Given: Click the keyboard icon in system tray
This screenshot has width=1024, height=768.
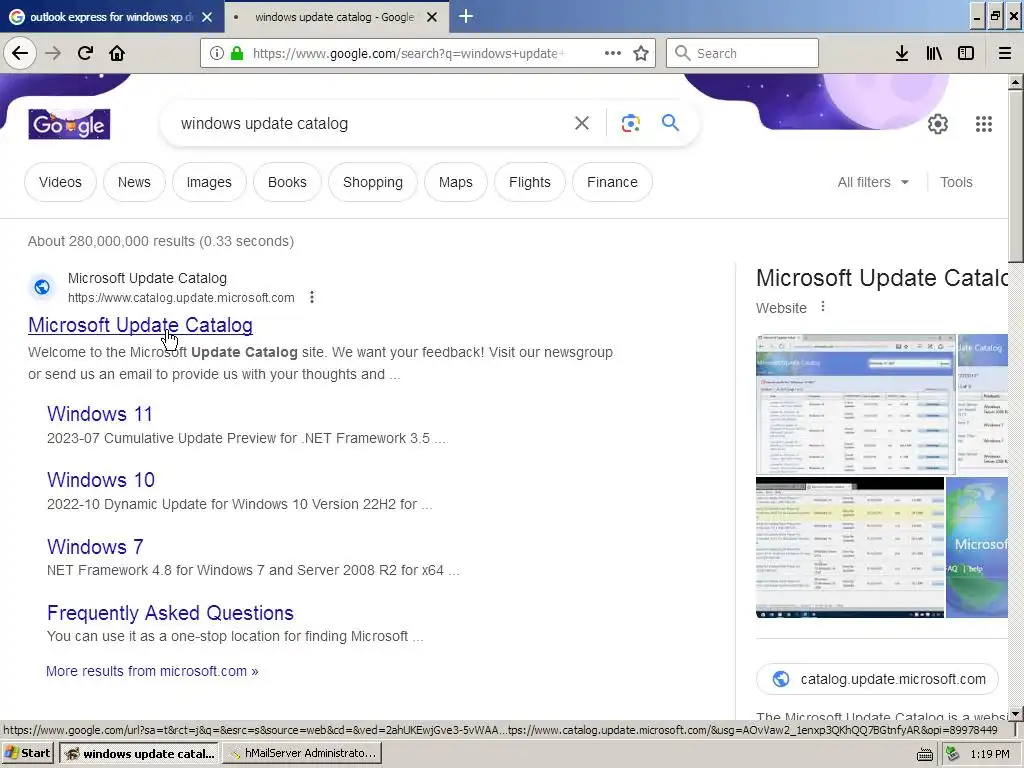Looking at the screenshot, I should [925, 754].
